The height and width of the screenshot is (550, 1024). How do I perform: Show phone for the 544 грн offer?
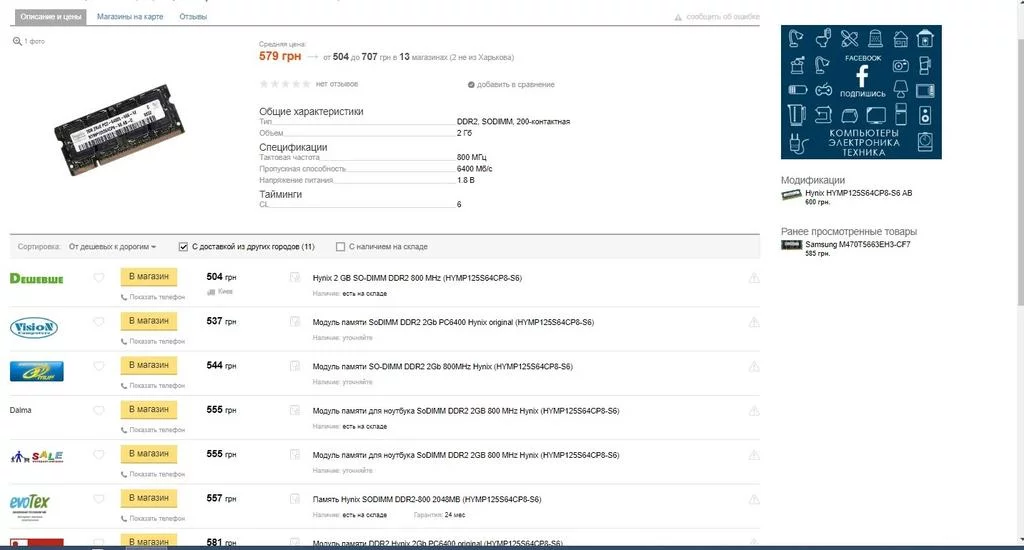coord(153,386)
